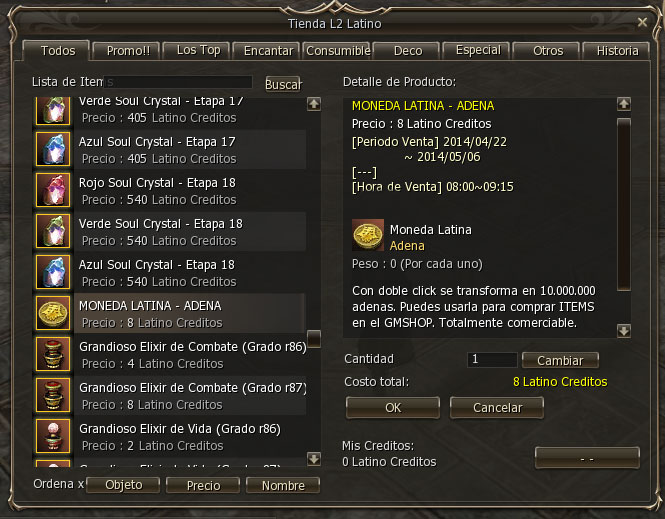Select Grandioso Elixir de Vida r86 icon
This screenshot has width=665, height=519.
click(x=53, y=436)
